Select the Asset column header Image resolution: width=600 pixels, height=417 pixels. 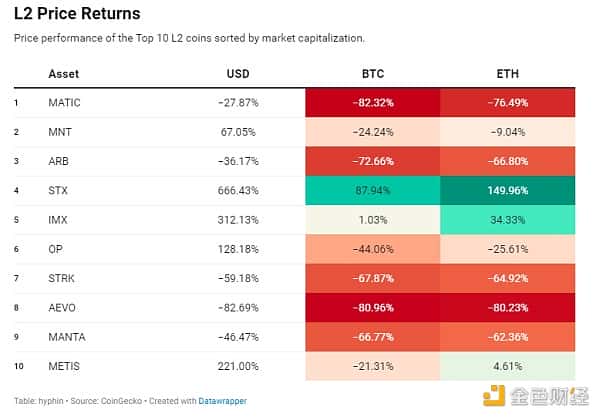pos(63,74)
